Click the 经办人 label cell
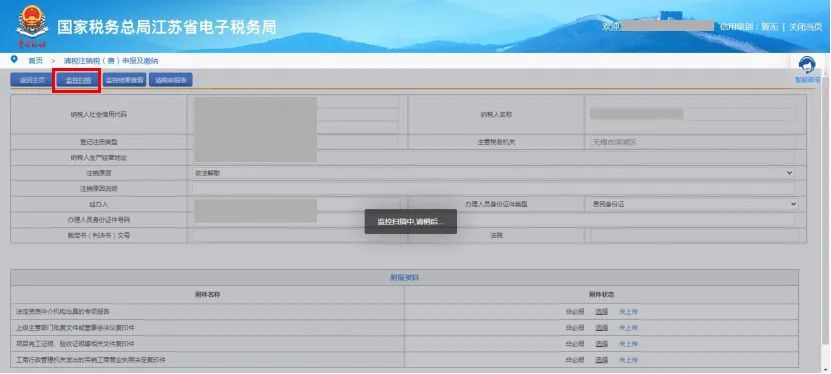Screen dimensions: 831x374 click(99, 204)
